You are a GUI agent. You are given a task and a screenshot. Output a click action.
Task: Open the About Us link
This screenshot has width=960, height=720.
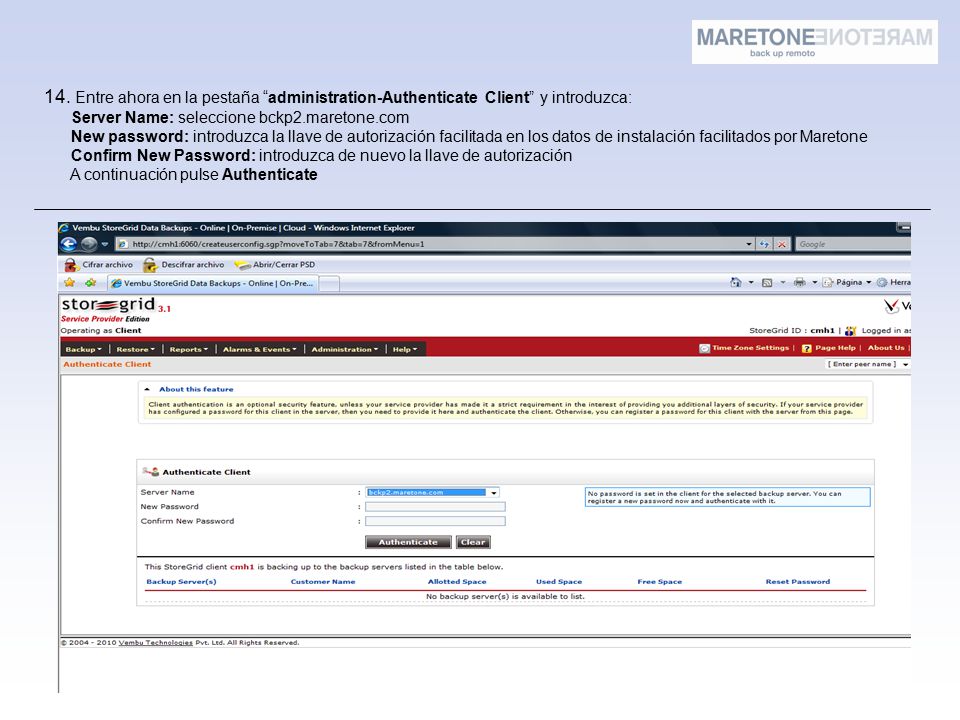pyautogui.click(x=885, y=348)
